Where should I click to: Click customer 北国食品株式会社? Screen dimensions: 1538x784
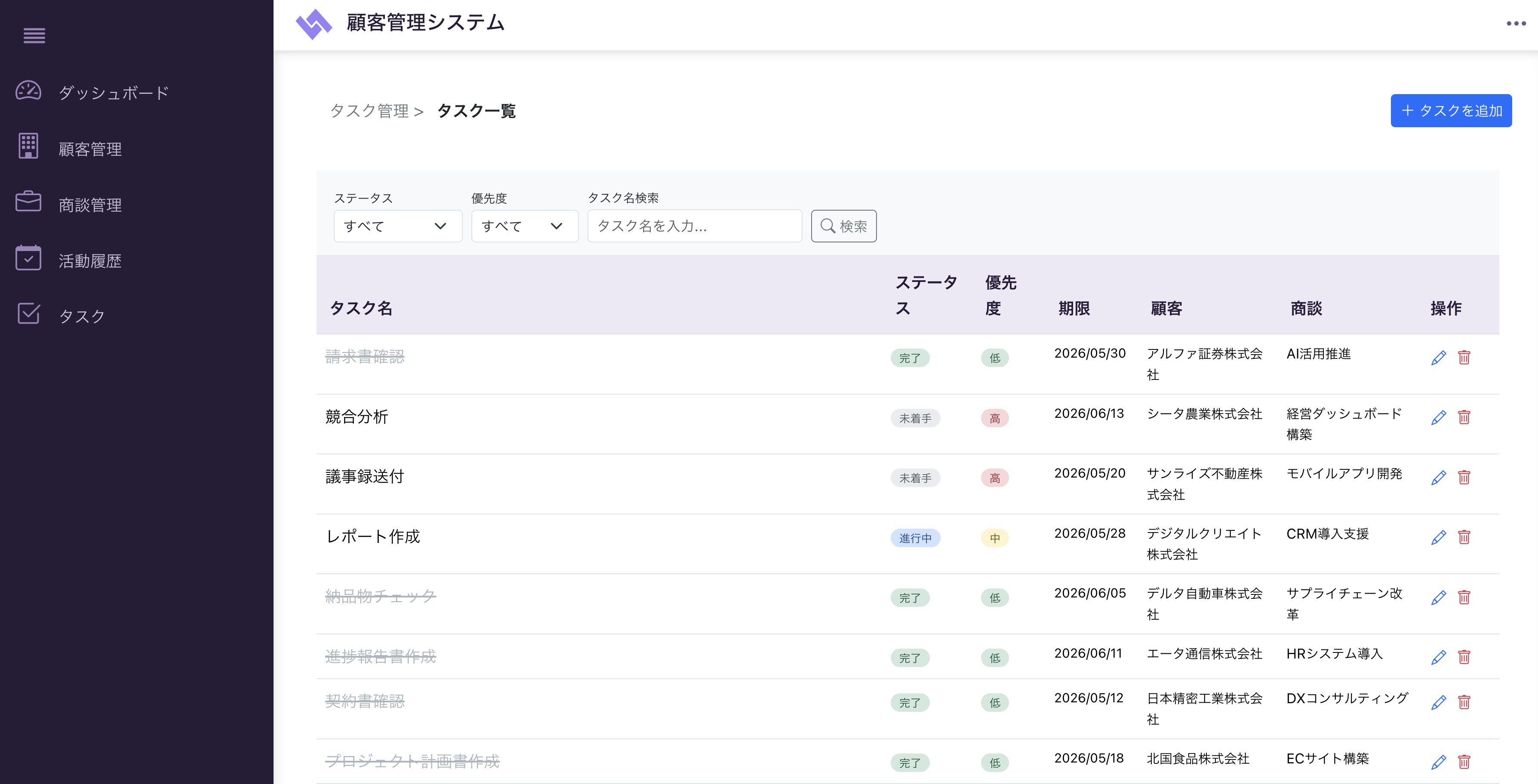1198,758
